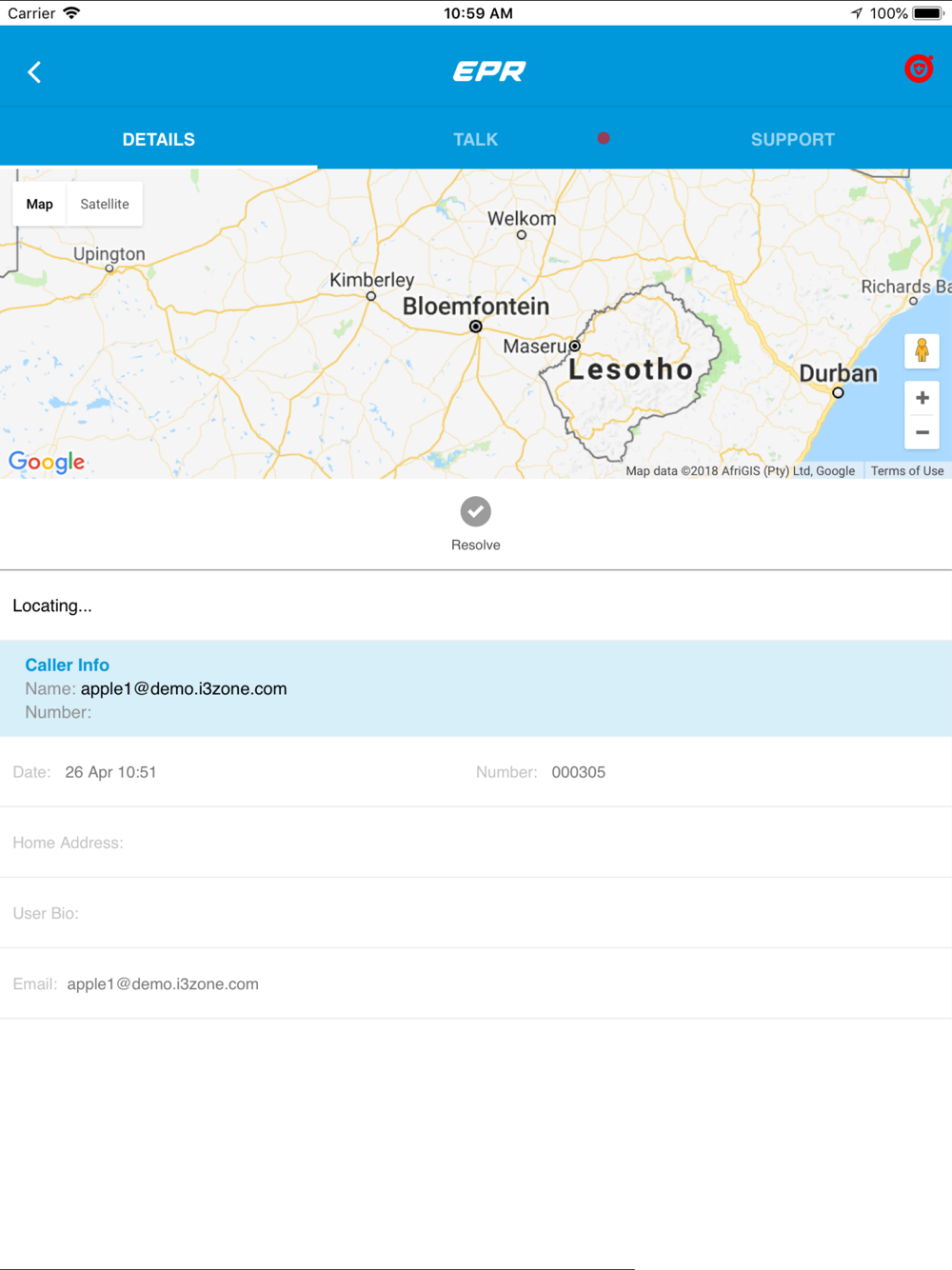The image size is (952, 1270).
Task: Select the DETAILS tab
Action: click(x=158, y=139)
